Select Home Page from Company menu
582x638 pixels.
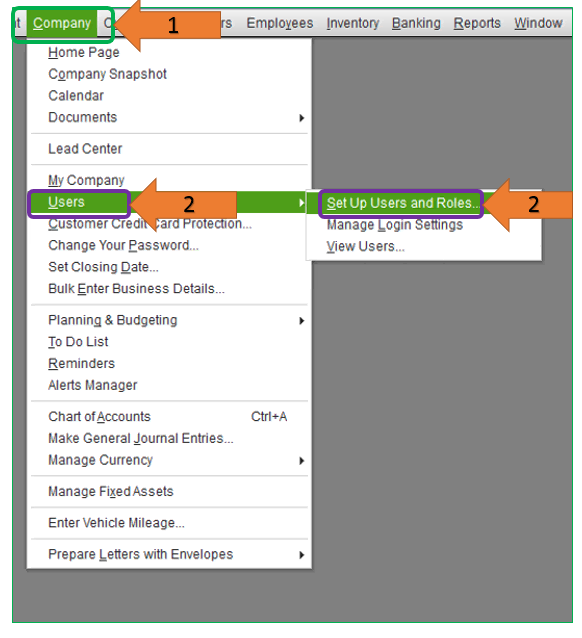pos(84,52)
